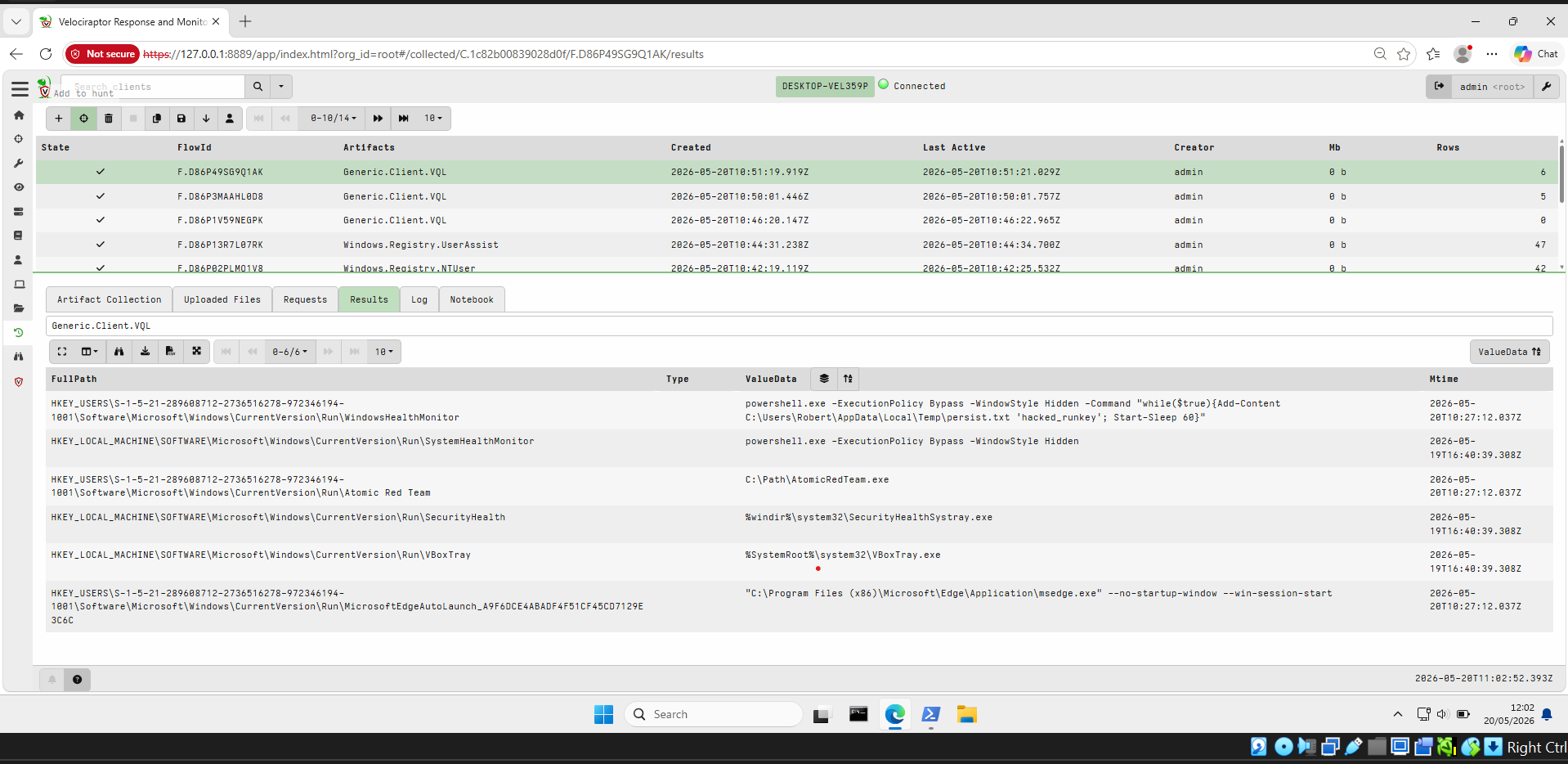The height and width of the screenshot is (764, 1568).
Task: Switch to the Requests tab
Action: (x=305, y=299)
